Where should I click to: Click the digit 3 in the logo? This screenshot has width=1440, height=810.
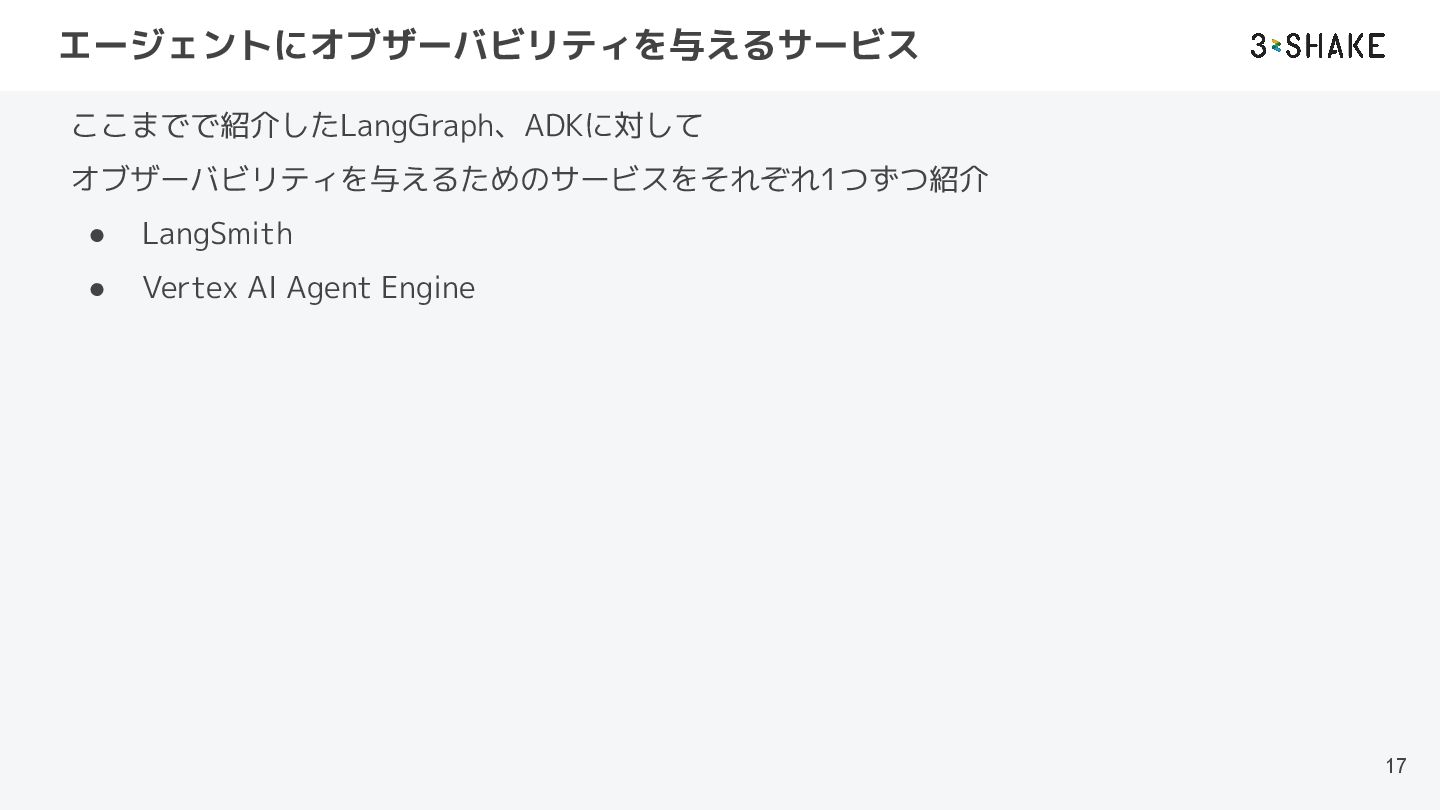(1259, 46)
